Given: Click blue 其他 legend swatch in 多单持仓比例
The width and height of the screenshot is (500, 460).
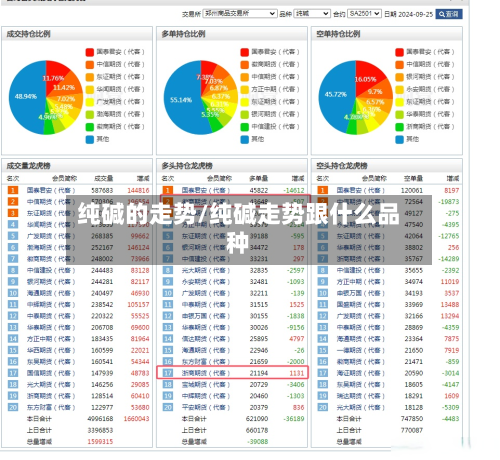Looking at the screenshot, I should click(x=245, y=139).
